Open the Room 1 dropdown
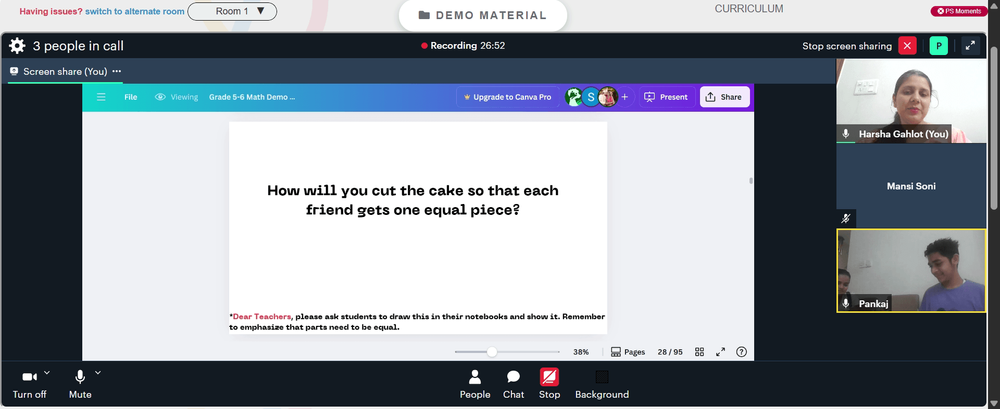The image size is (1000, 409). [x=232, y=11]
